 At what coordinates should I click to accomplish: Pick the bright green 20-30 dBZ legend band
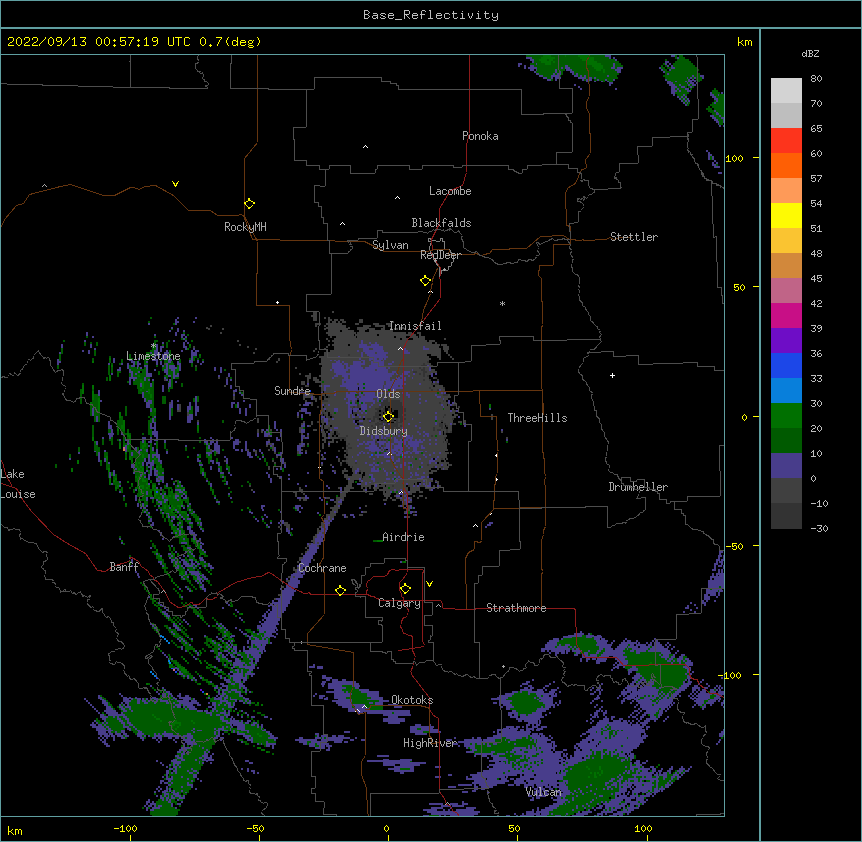tap(786, 416)
